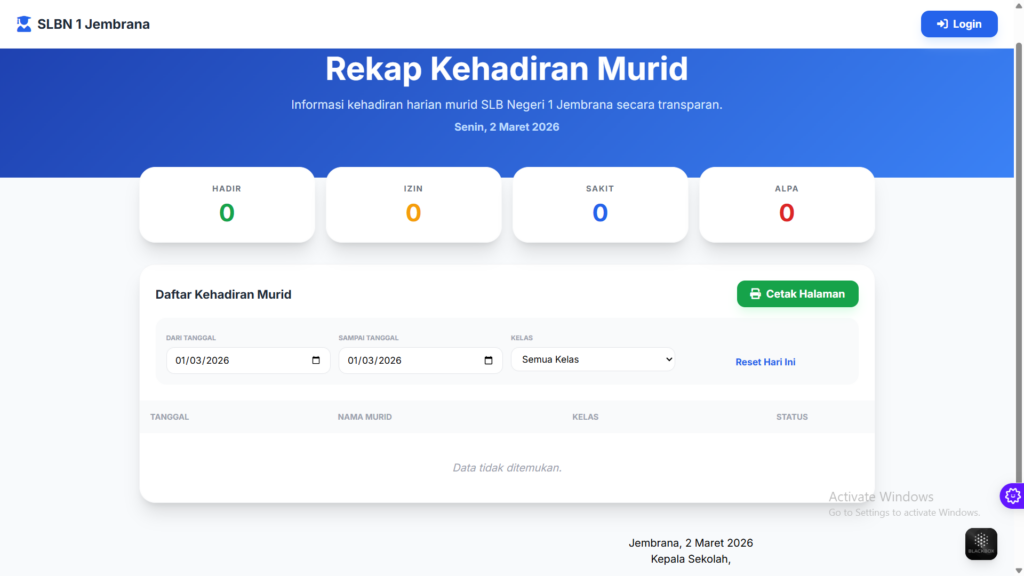Click the Blackbox floating icon
The image size is (1024, 576).
980,543
